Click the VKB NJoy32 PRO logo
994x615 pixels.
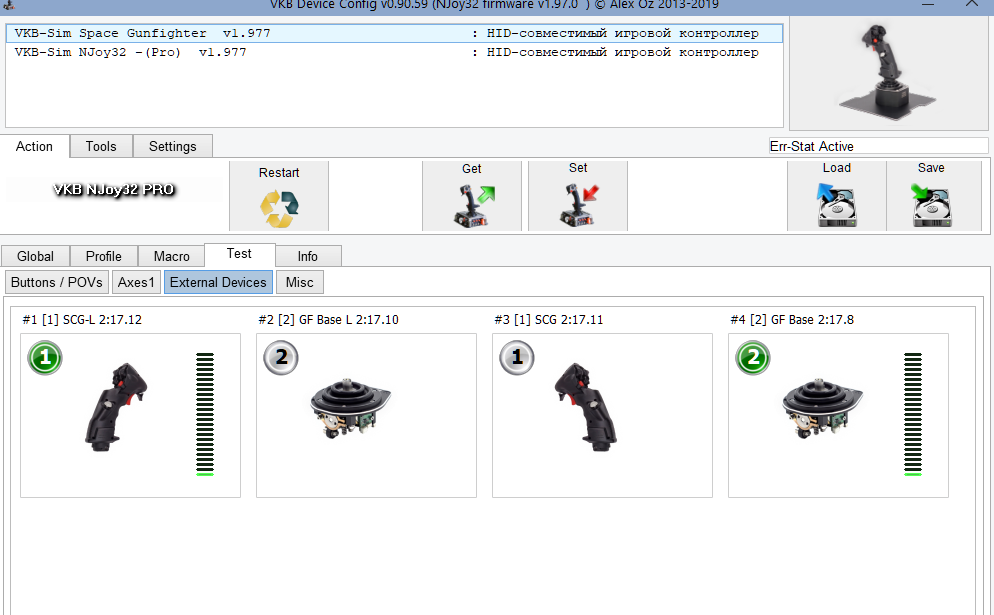[x=114, y=190]
